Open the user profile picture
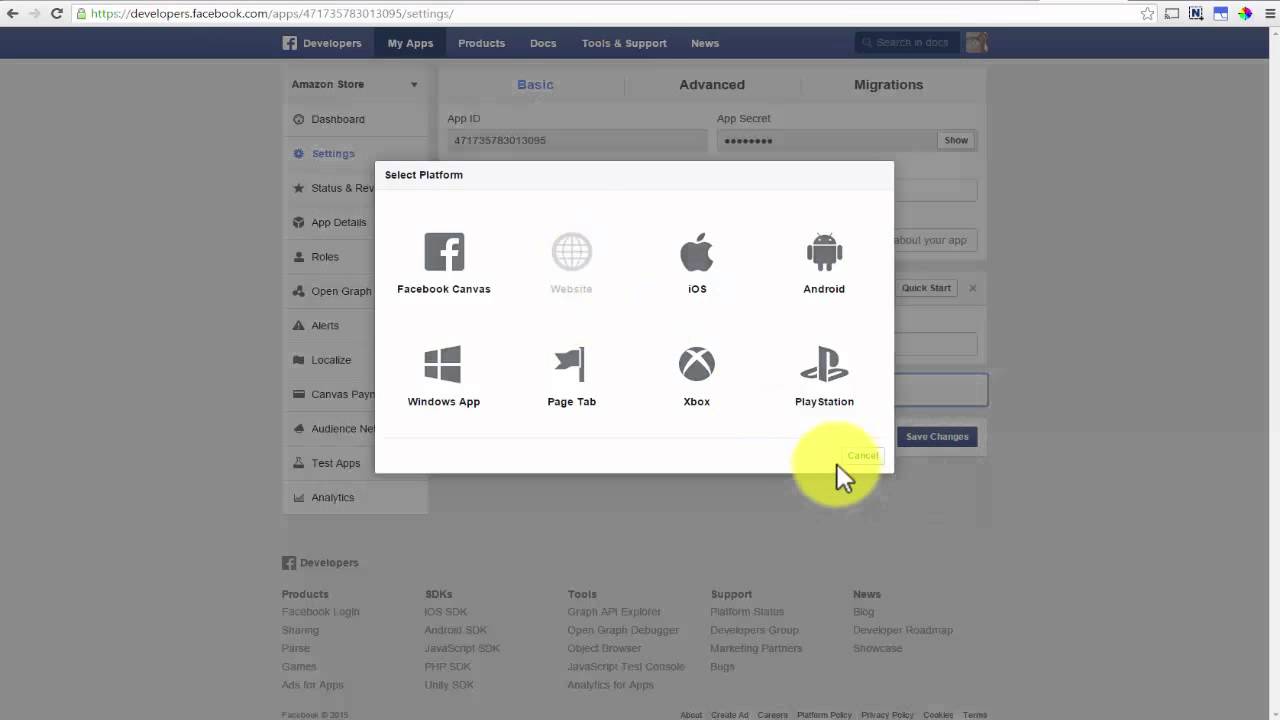Screen dimensions: 1280x720 [976, 42]
